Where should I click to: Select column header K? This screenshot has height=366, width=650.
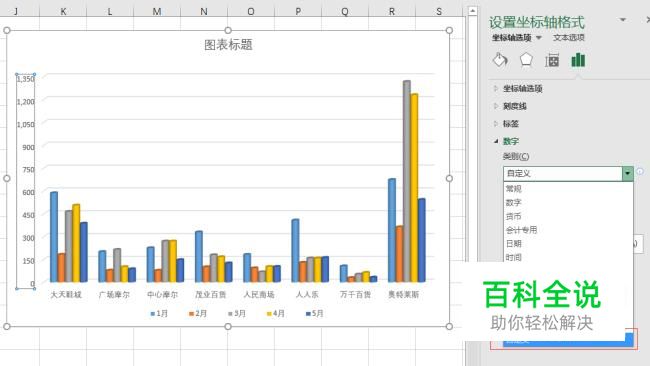tap(63, 12)
